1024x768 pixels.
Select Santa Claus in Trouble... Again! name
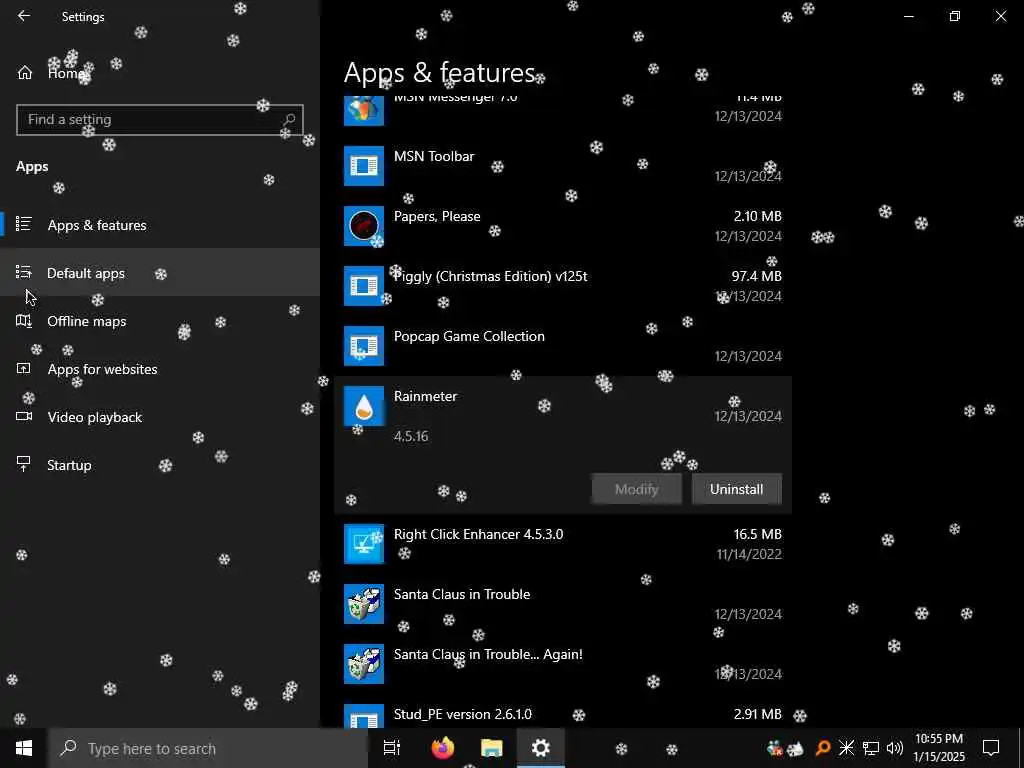pos(488,654)
